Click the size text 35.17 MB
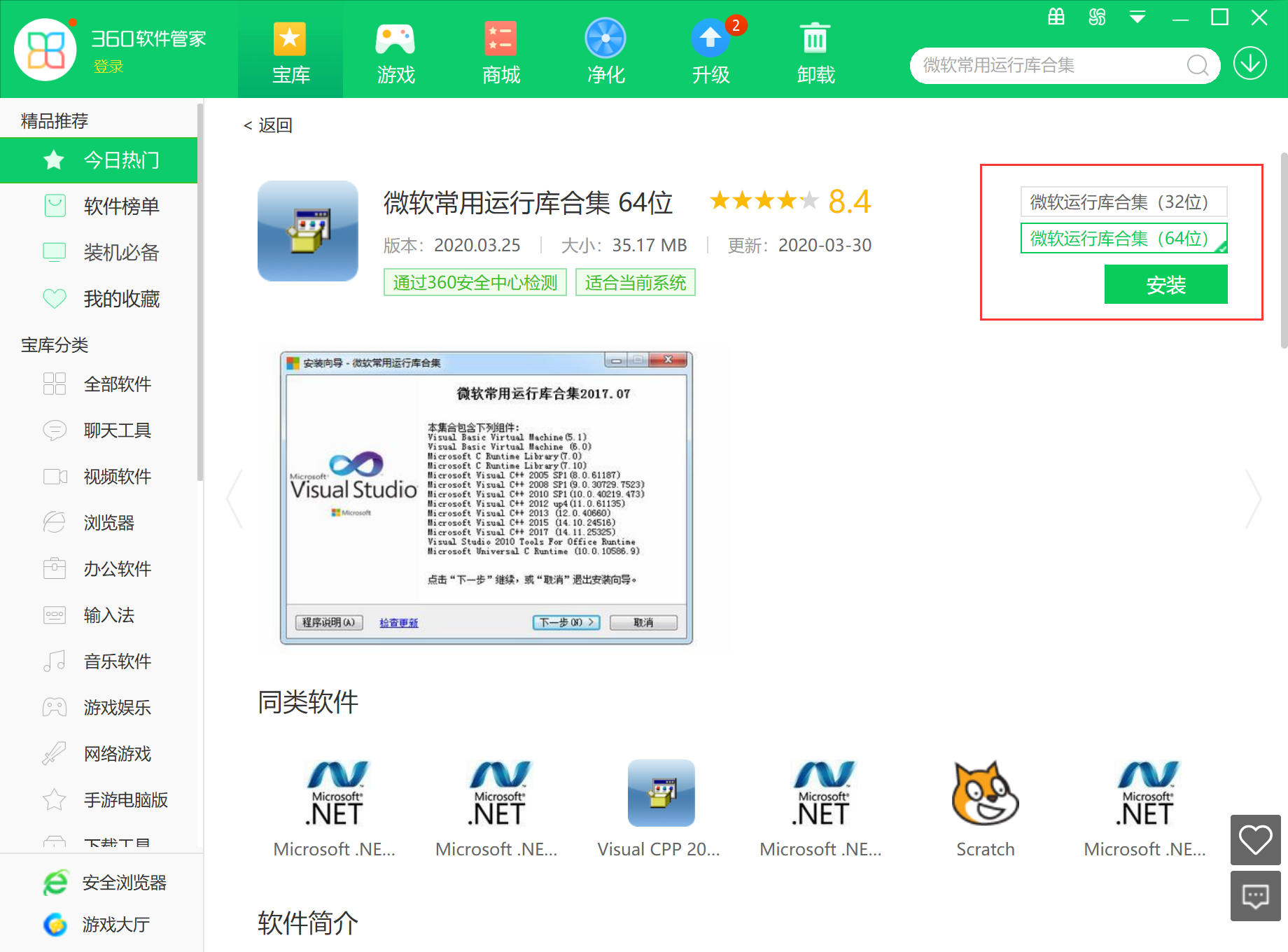This screenshot has height=952, width=1288. 650,246
